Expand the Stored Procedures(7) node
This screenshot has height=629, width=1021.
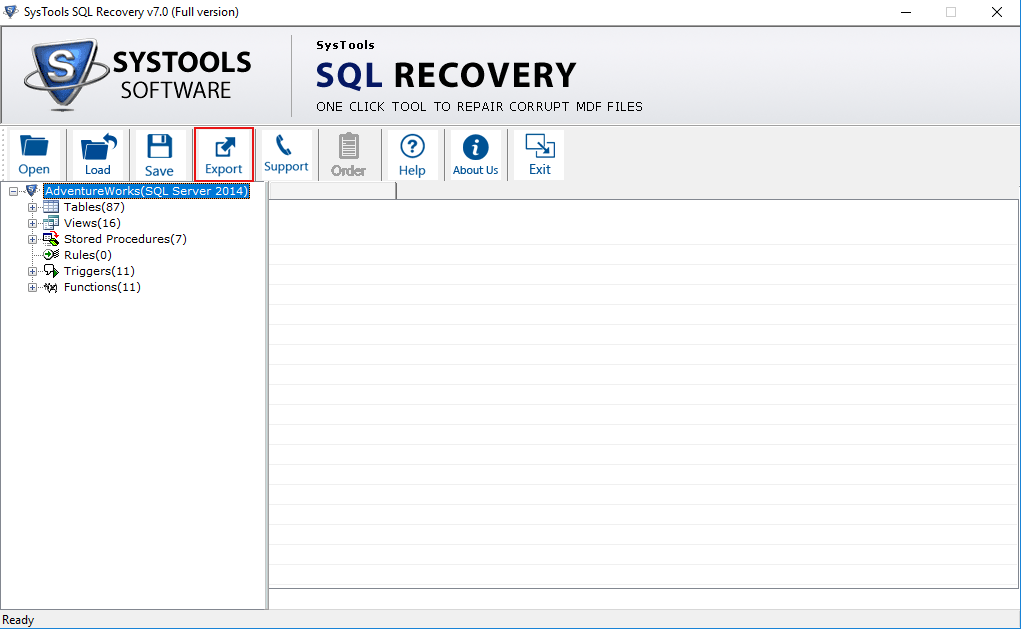point(32,239)
